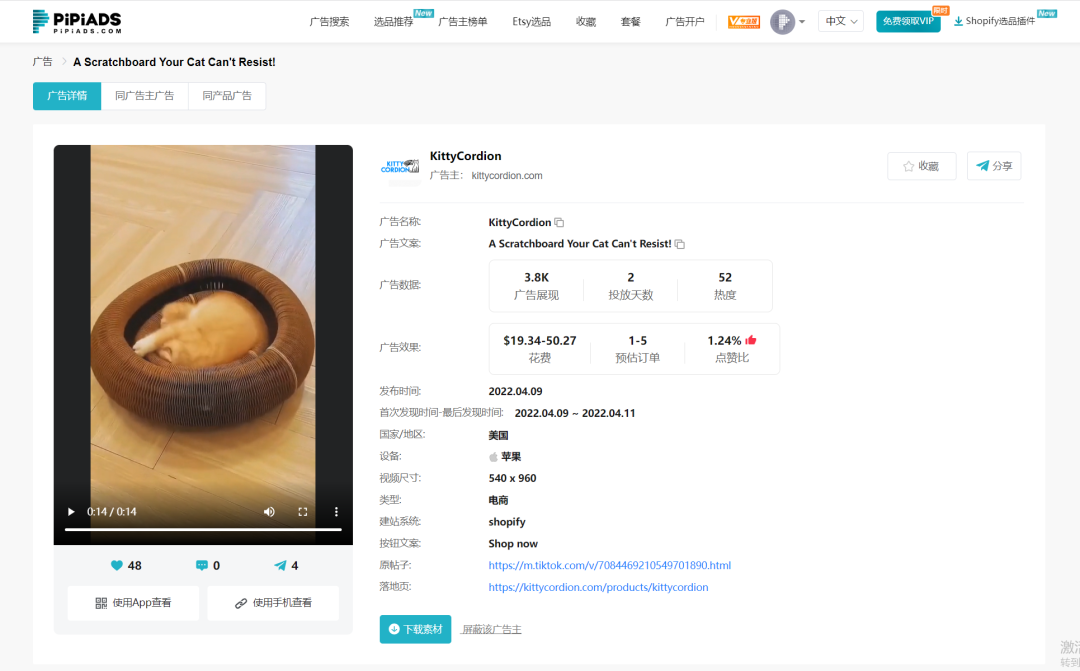Open 广告搜索 in the top navigation
Screen dimensions: 1080x671
329,21
